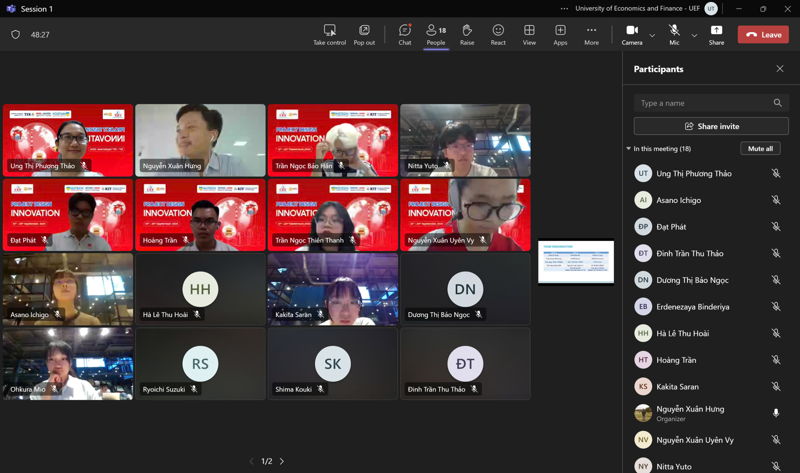Toggle the Camera on or off
800x473 pixels.
[x=632, y=34]
